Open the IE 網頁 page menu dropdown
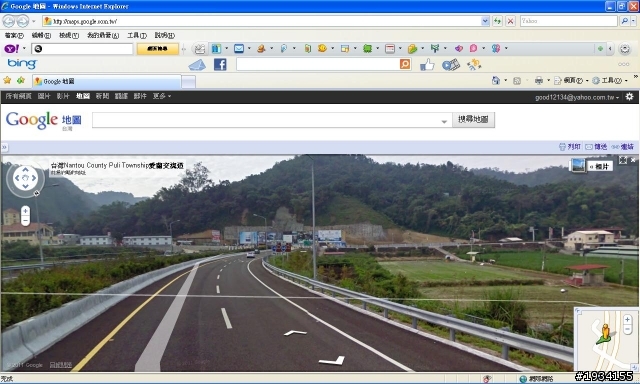This screenshot has width=640, height=384. (x=571, y=80)
